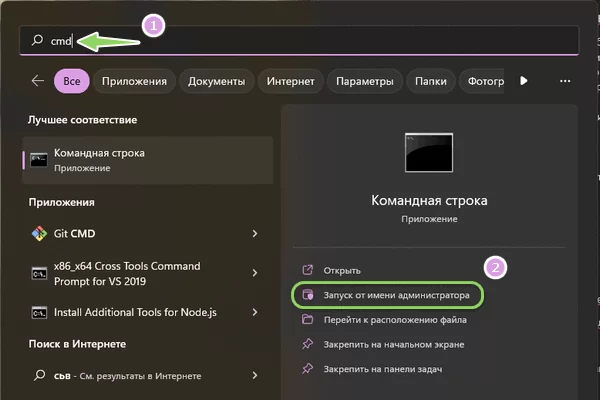Click the search input field with cmd
600x400 pixels.
(x=300, y=41)
